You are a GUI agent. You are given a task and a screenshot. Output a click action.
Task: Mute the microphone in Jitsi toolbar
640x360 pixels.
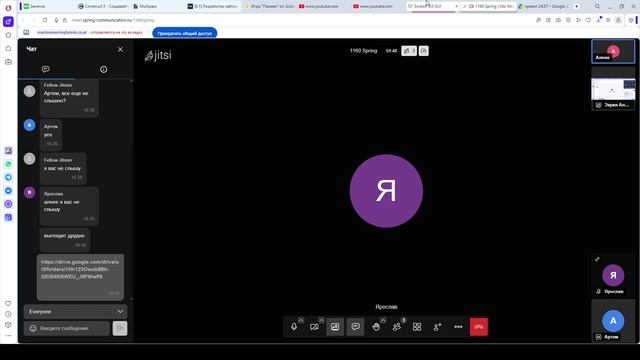click(294, 327)
